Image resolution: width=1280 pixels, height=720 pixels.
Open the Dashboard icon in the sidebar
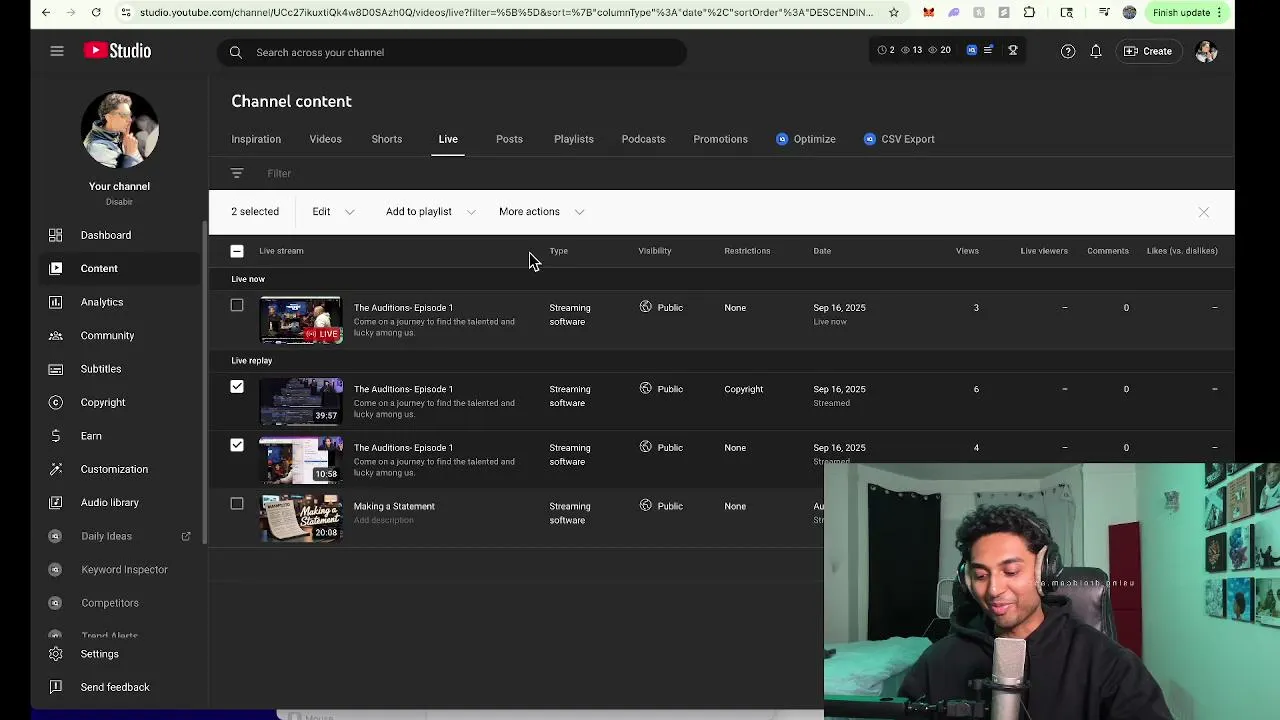[56, 235]
